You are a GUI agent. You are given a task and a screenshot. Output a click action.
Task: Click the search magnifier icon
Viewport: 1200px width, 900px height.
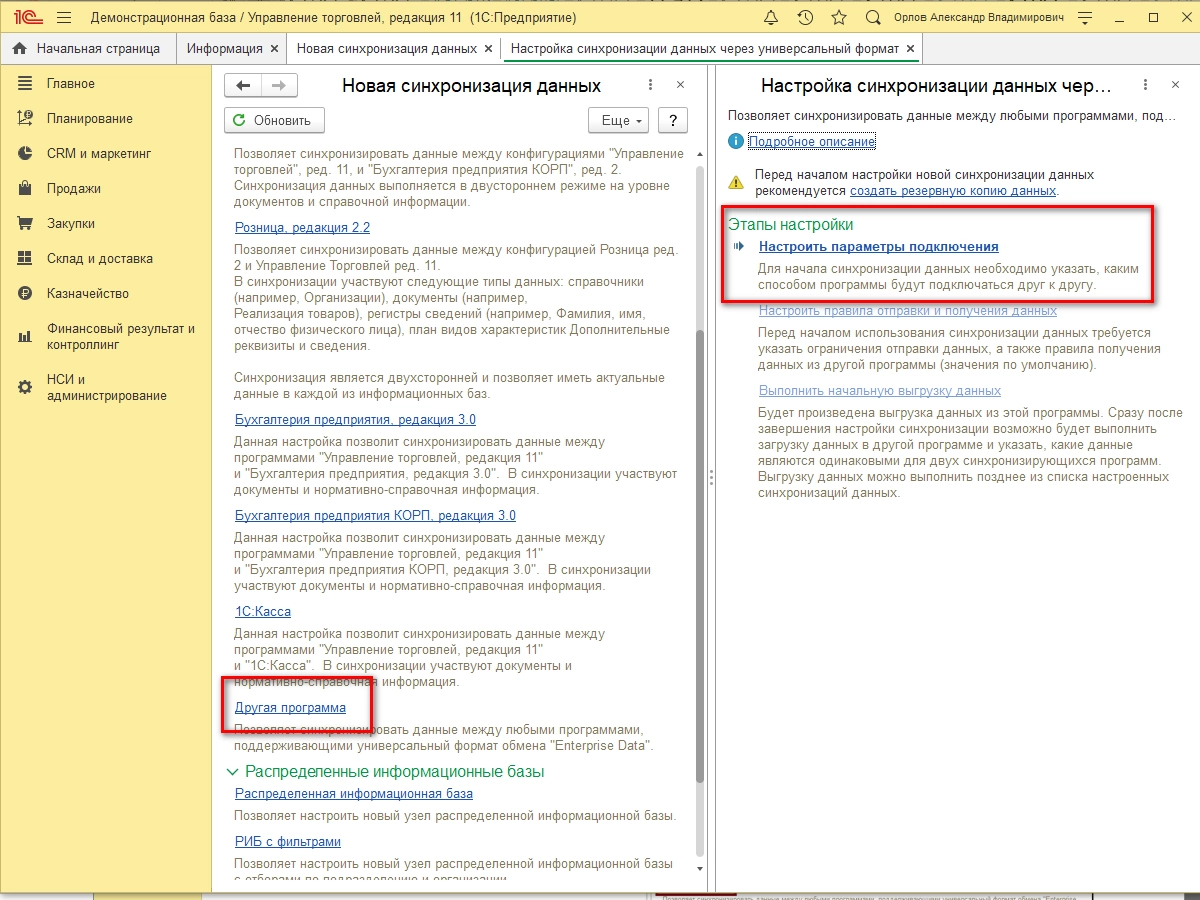pyautogui.click(x=873, y=18)
